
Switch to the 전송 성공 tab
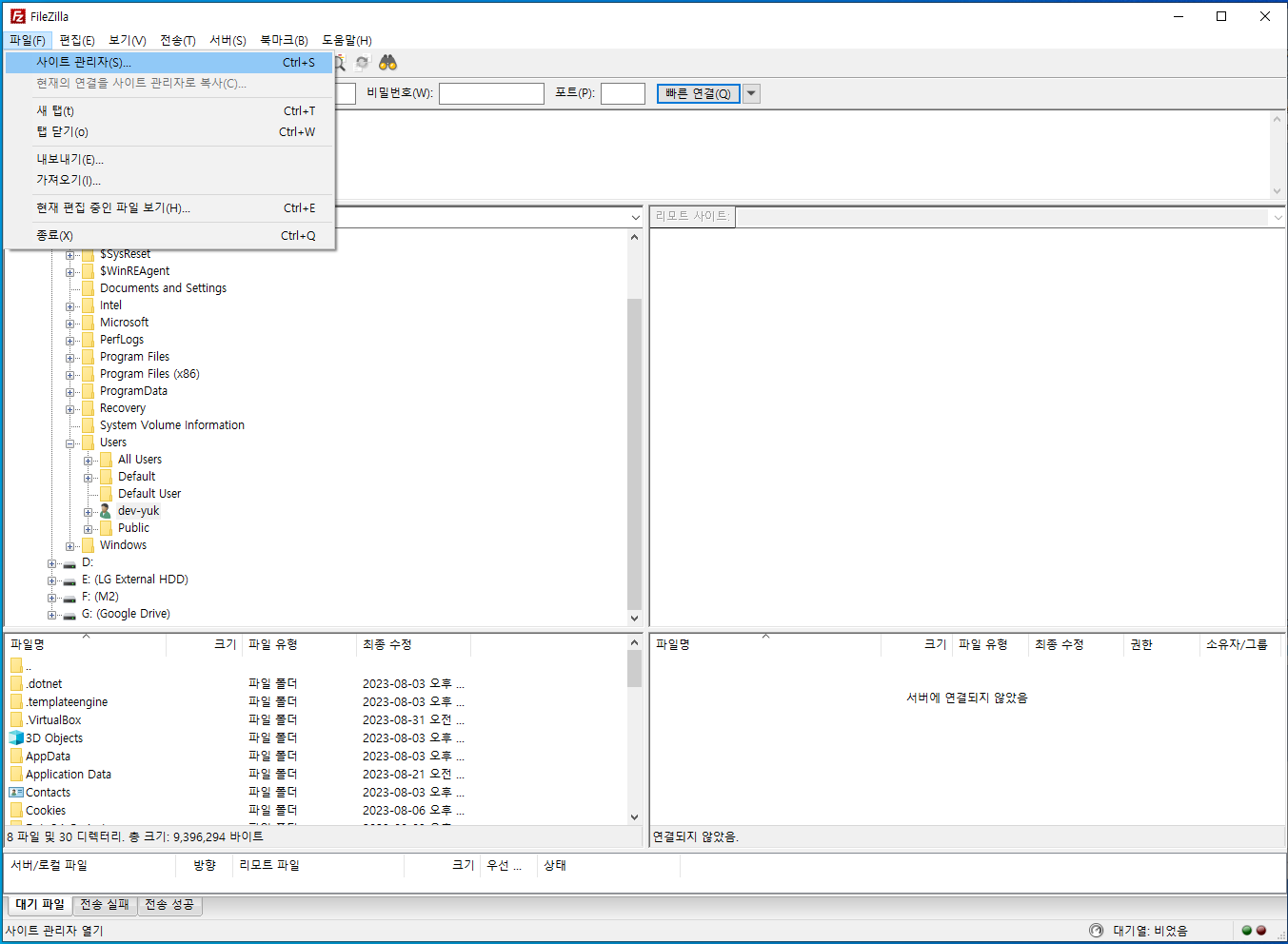169,905
